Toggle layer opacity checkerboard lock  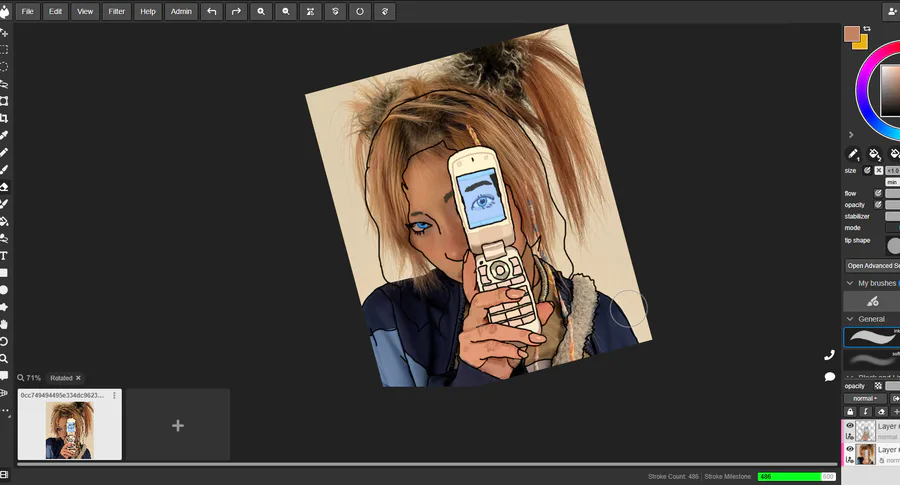click(x=878, y=386)
